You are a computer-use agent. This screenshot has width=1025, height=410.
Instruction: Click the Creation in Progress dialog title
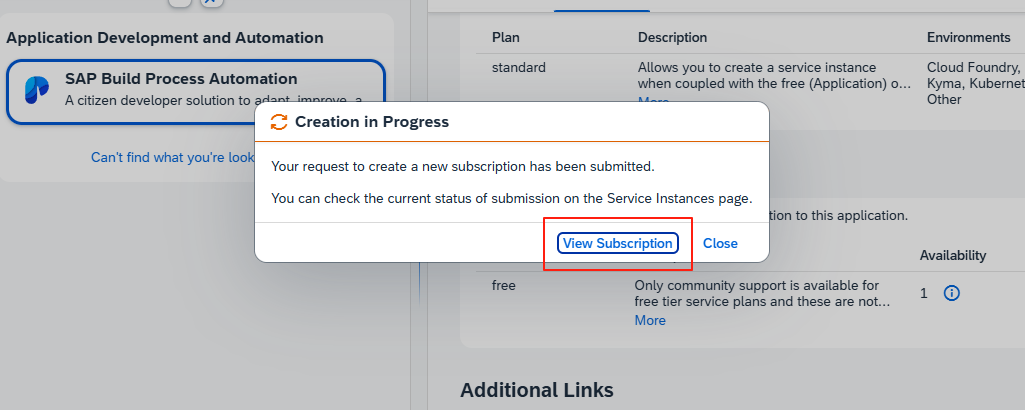click(372, 122)
